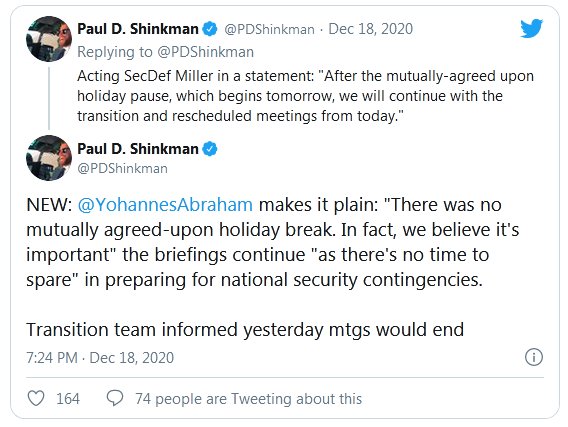
Task: Open Paul D. Shinkman name in top reply
Action: click(x=138, y=29)
